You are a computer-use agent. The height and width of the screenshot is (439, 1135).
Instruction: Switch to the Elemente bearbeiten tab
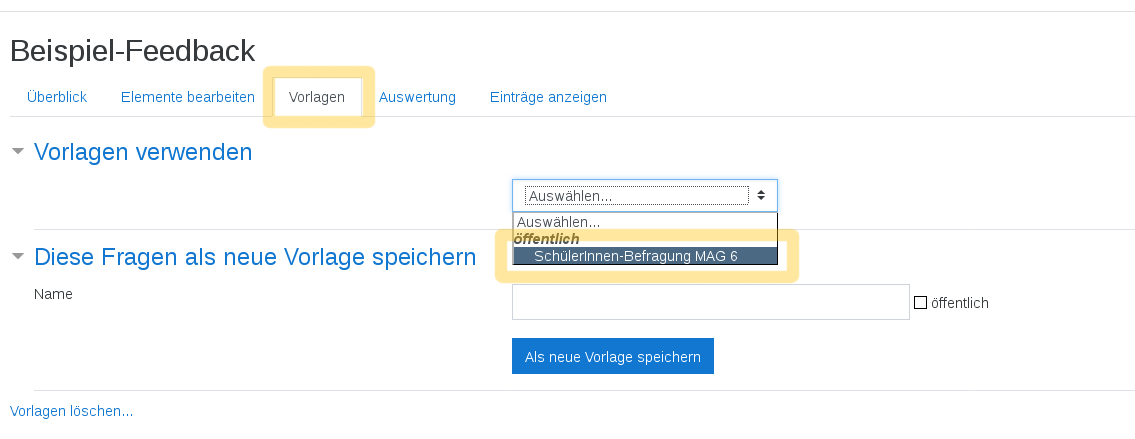point(188,97)
